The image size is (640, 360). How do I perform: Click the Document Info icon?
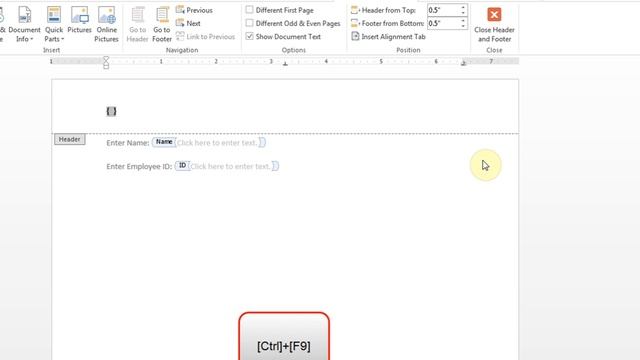[x=24, y=15]
